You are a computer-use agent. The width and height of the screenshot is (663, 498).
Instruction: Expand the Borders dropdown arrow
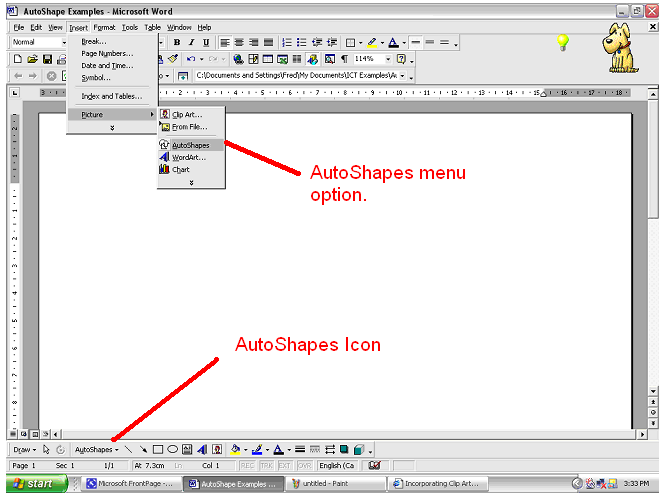click(x=361, y=43)
